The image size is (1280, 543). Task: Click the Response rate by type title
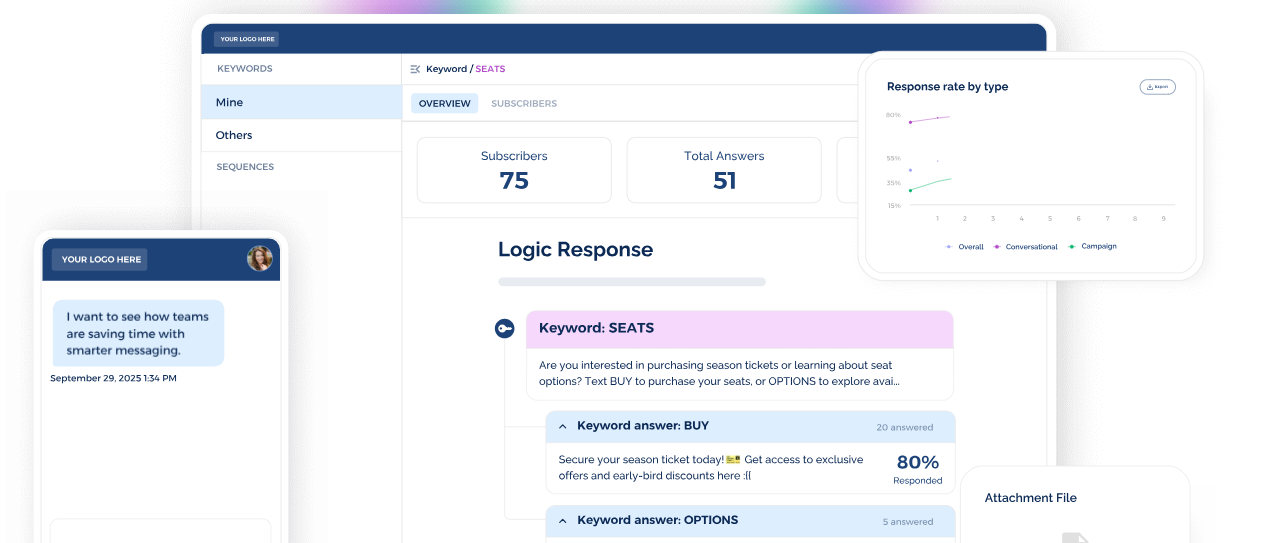point(947,87)
